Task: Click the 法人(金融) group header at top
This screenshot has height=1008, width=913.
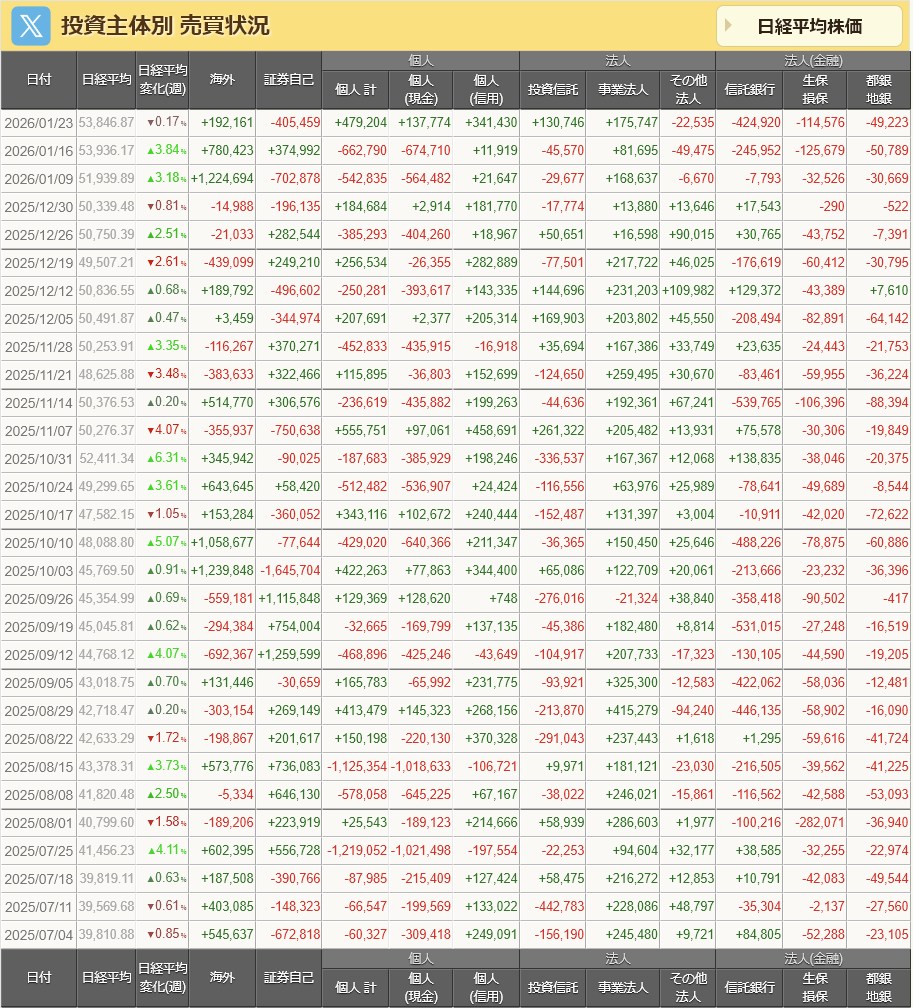Action: 813,60
